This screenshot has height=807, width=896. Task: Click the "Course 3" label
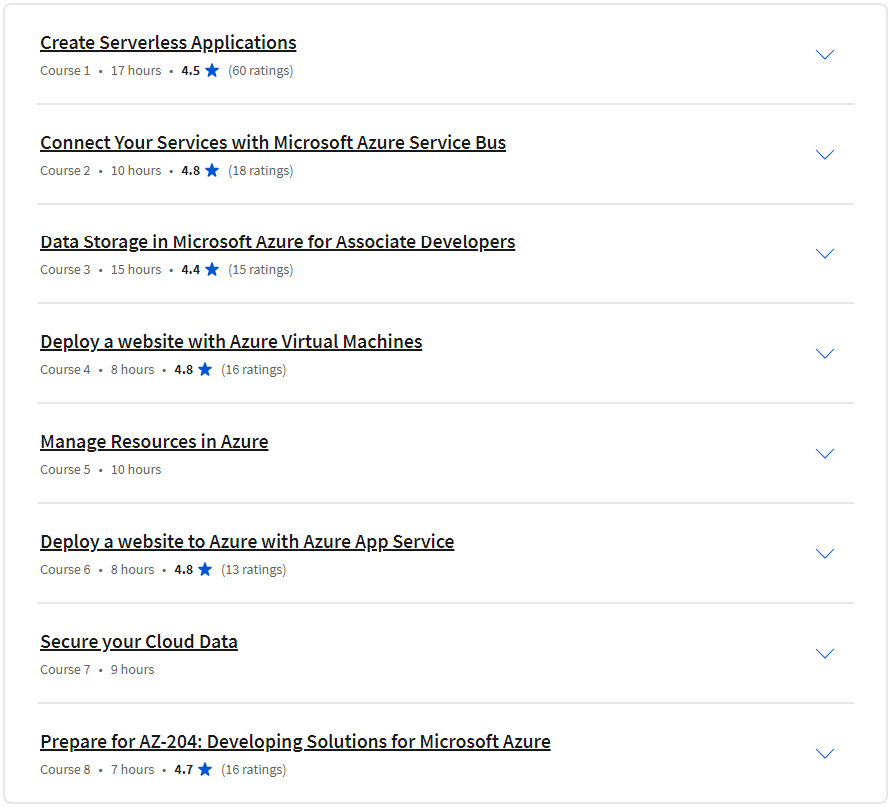[65, 269]
